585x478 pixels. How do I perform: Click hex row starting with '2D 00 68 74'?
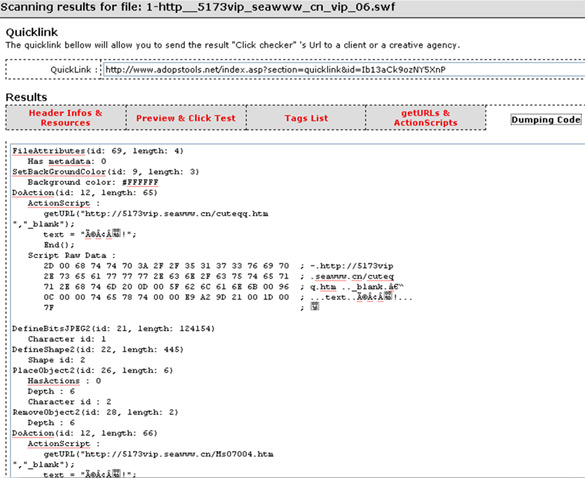pyautogui.click(x=218, y=266)
